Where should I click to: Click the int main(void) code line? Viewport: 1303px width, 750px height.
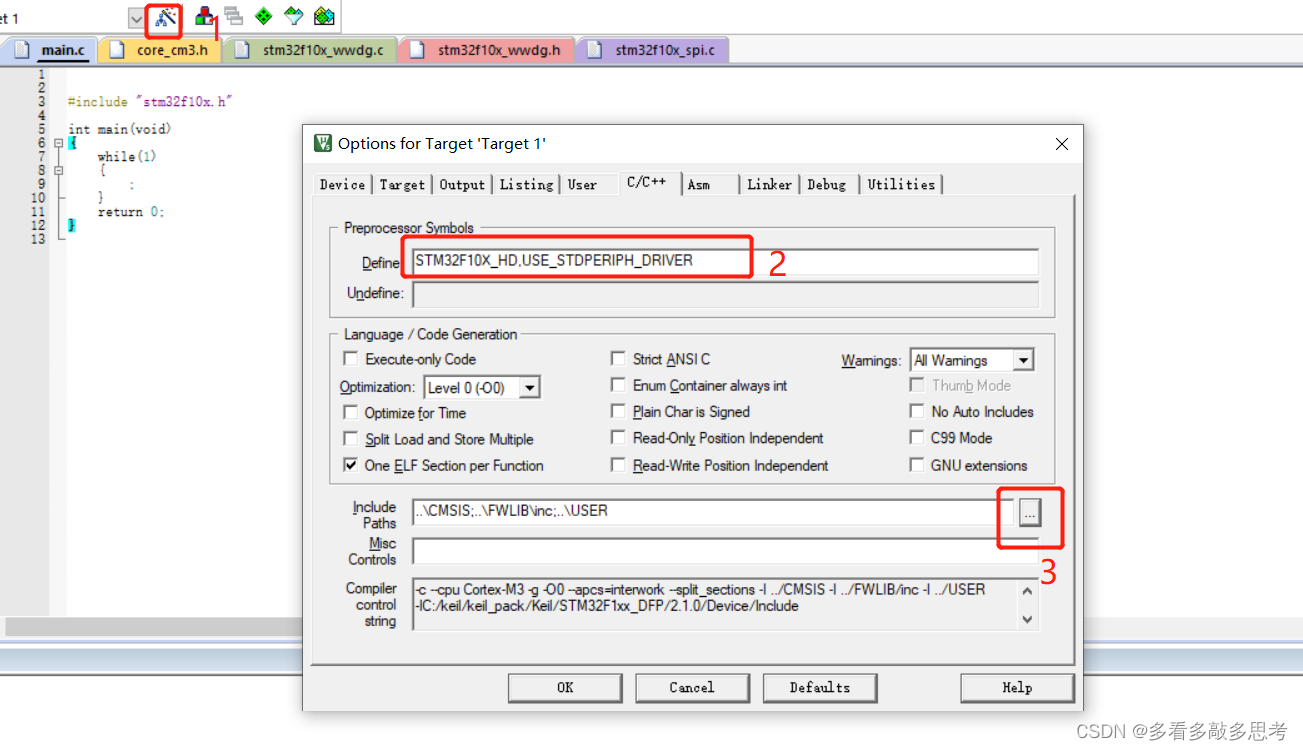[x=119, y=129]
